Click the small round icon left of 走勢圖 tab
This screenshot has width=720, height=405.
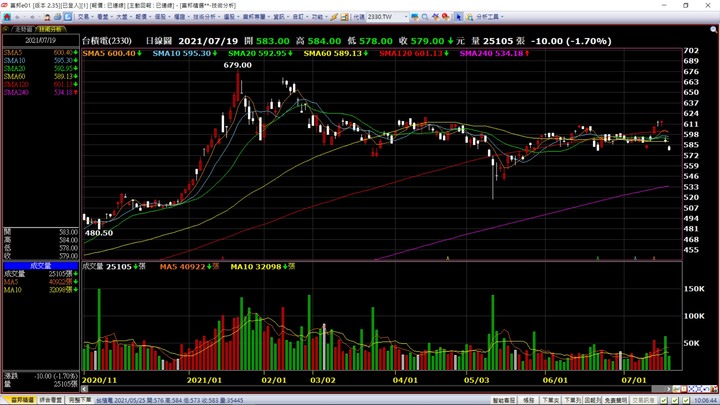[6, 29]
